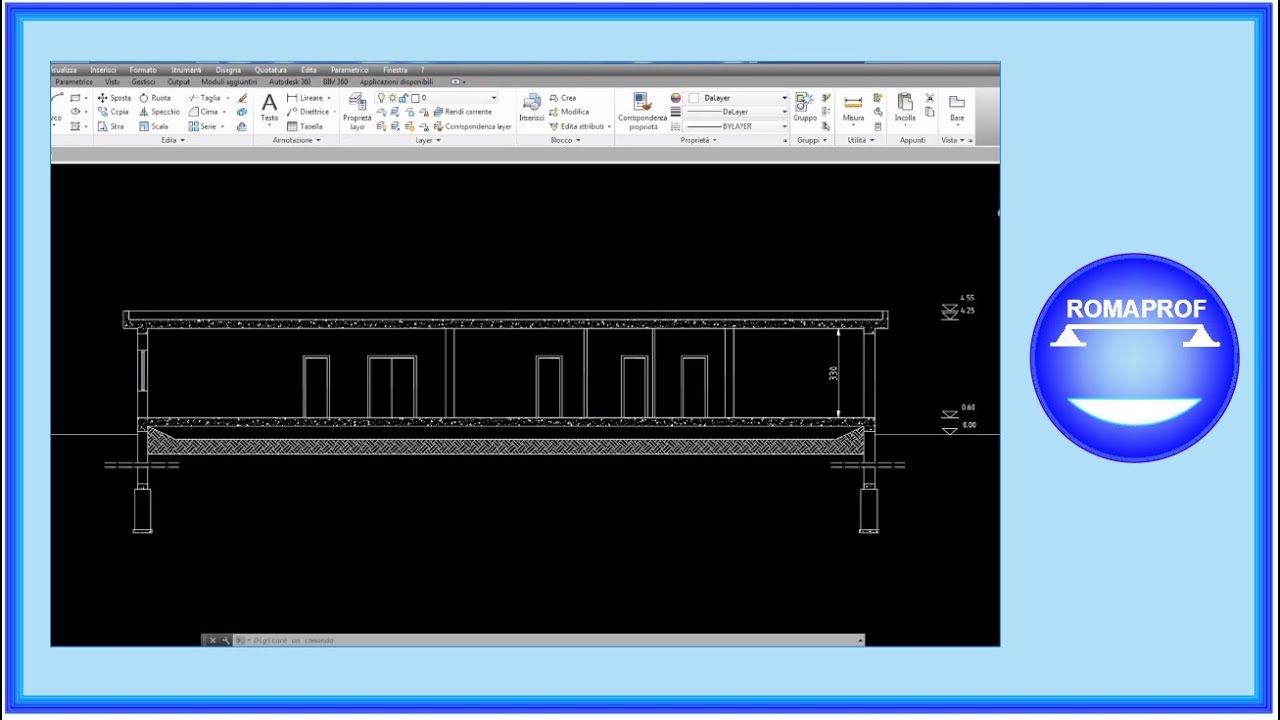
Task: Click the cut scissors icon in Appunti
Action: 929,98
